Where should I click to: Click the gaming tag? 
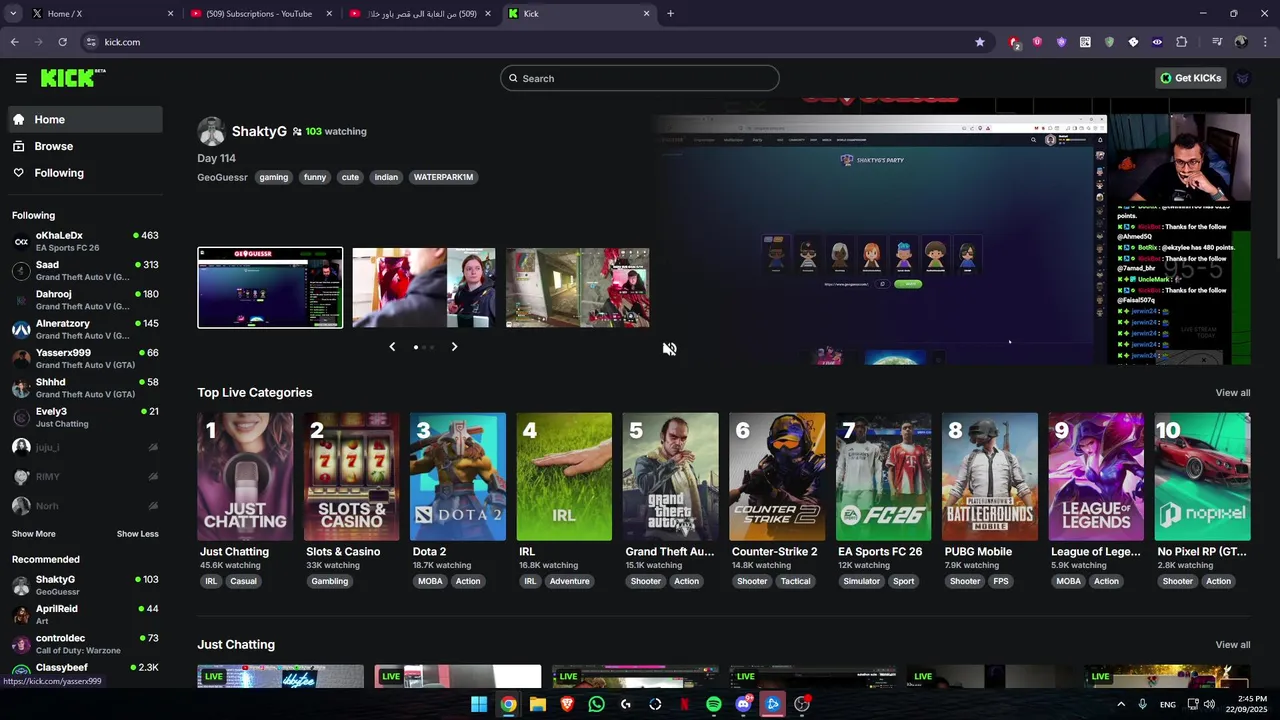pyautogui.click(x=273, y=177)
